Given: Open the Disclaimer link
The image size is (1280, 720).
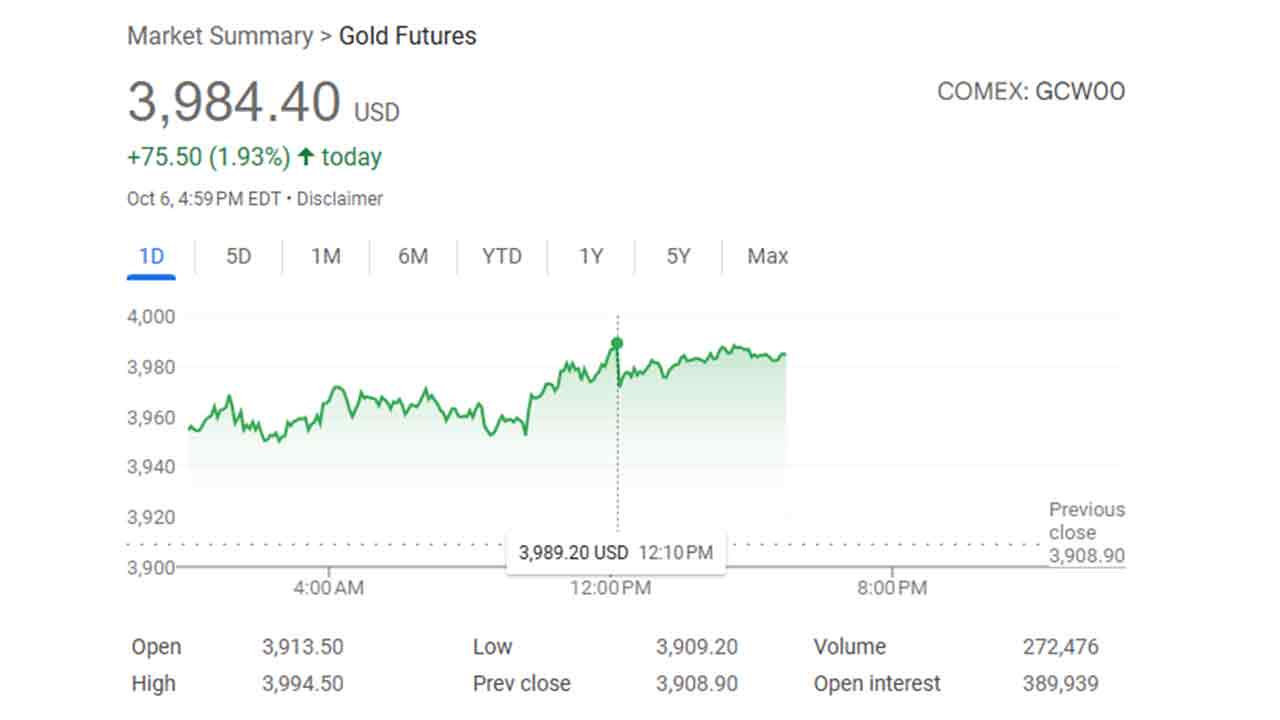Looking at the screenshot, I should point(339,199).
